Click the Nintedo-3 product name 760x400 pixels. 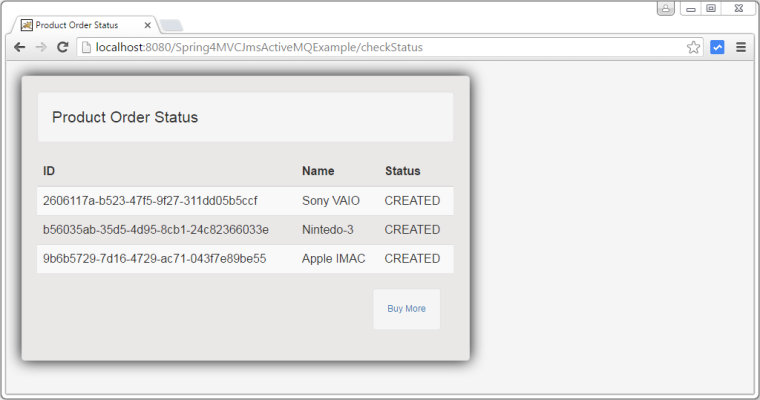coord(328,230)
